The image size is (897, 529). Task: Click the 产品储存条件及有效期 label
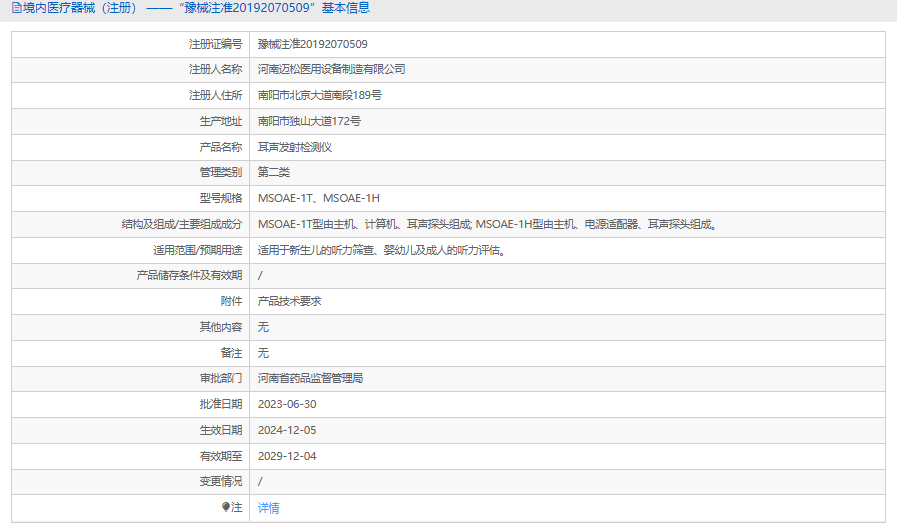189,275
